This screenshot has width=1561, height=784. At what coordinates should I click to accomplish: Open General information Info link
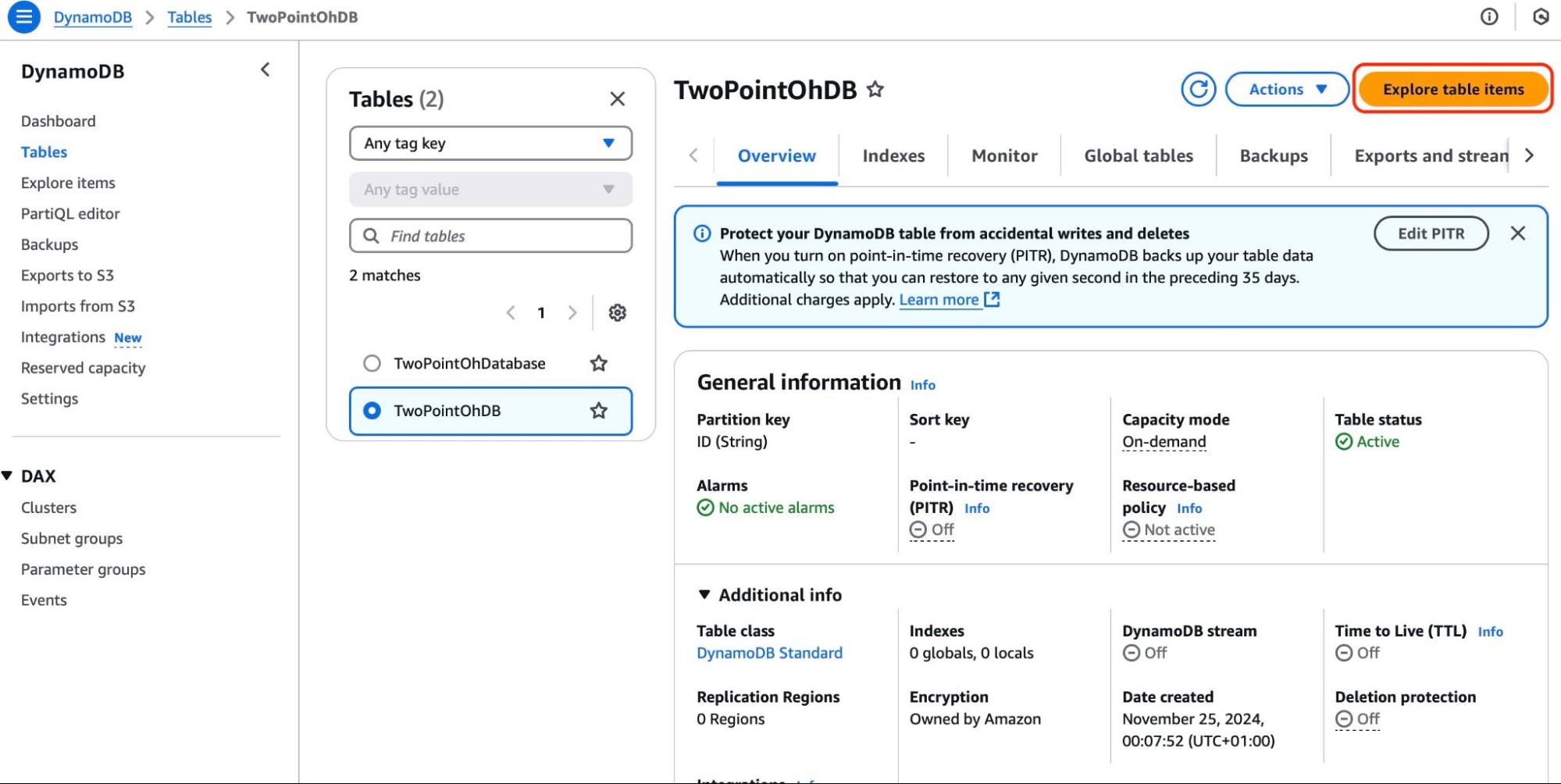coord(922,385)
